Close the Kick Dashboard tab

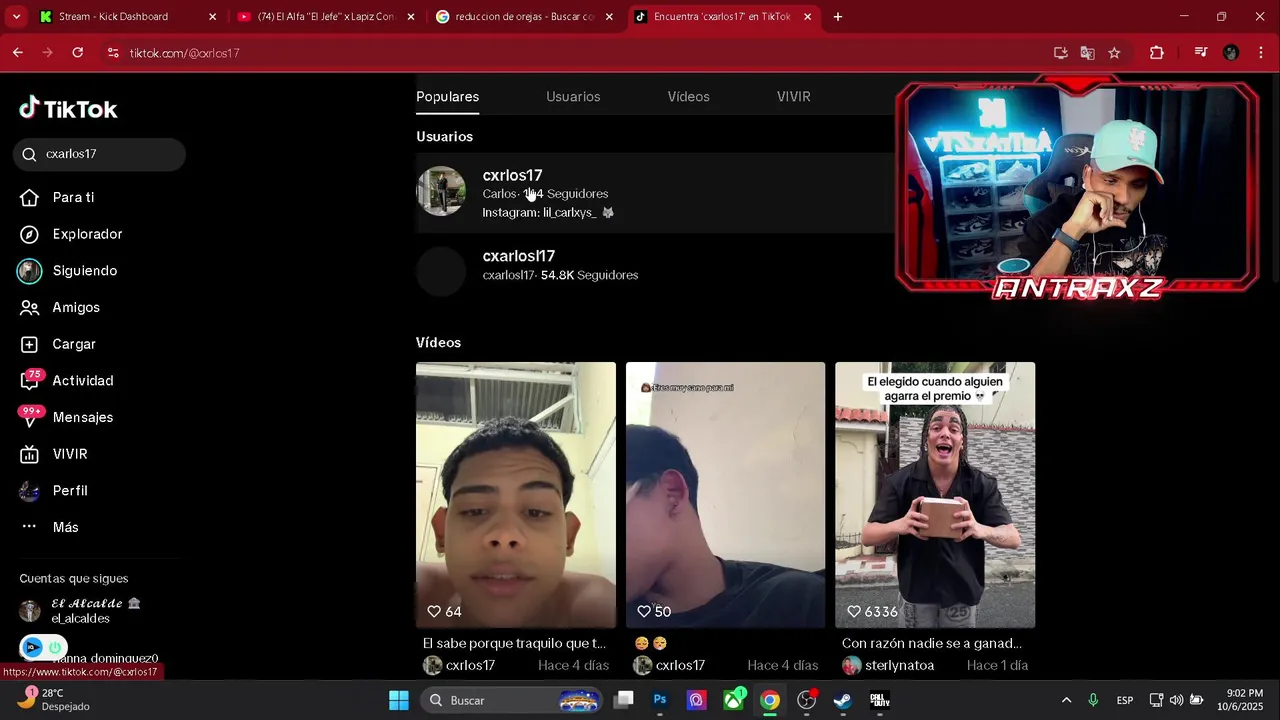[212, 17]
